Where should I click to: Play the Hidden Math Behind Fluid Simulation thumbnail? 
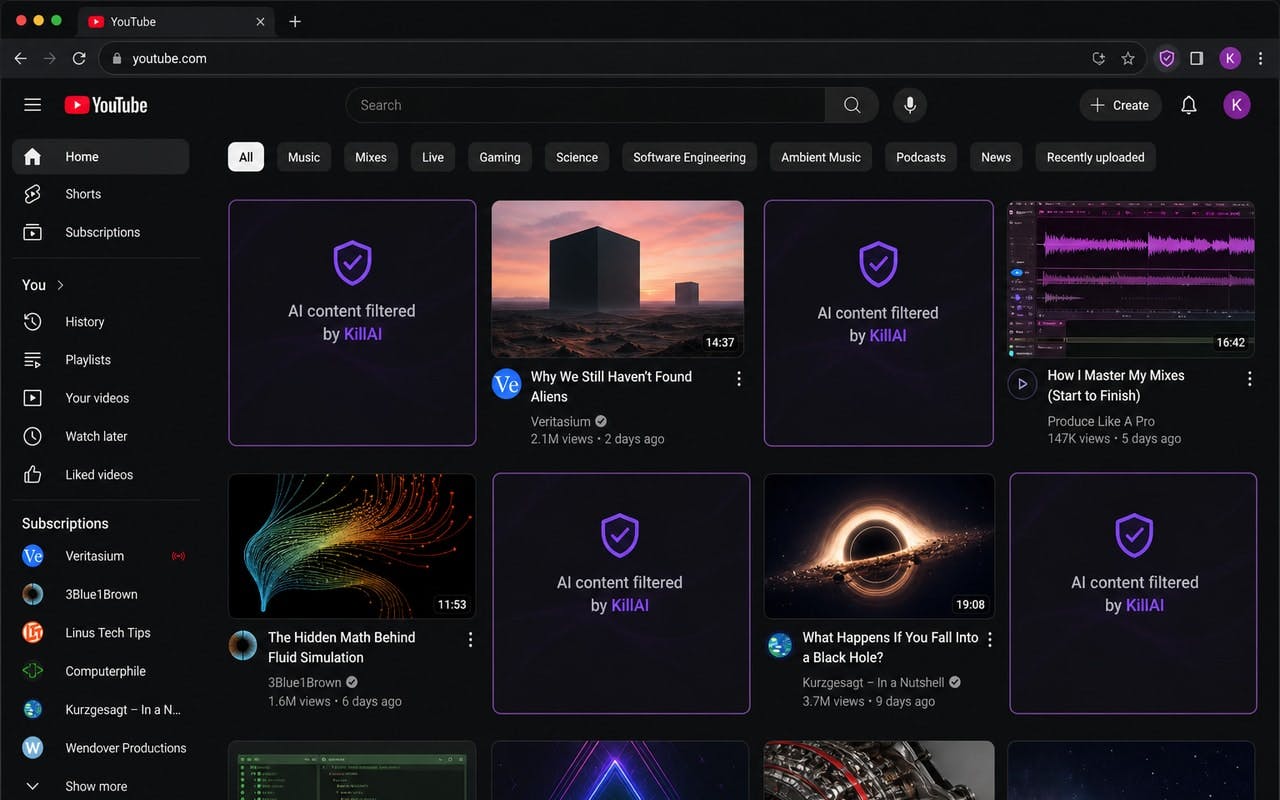coord(352,546)
